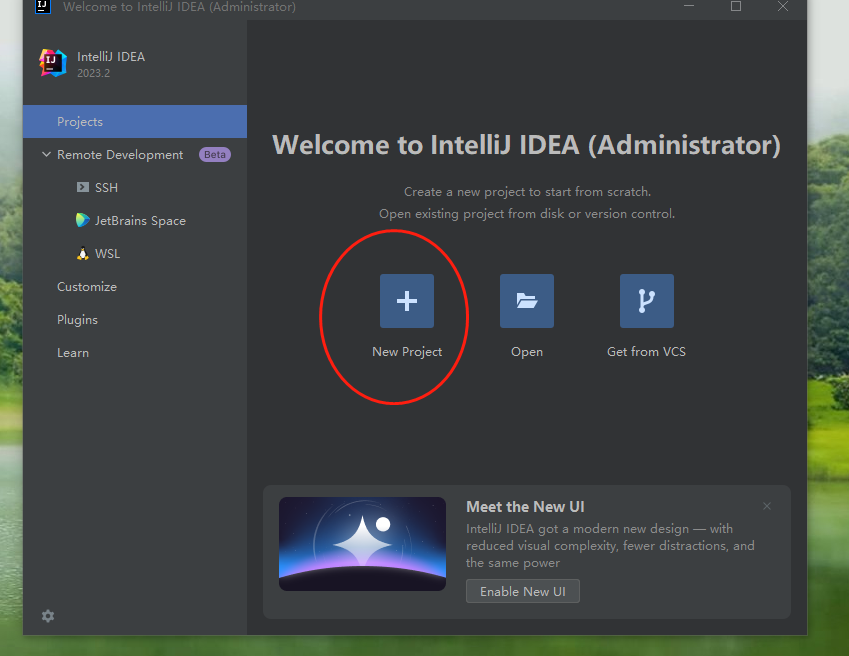The image size is (849, 656).
Task: Click the WSL penguin icon
Action: pos(83,254)
